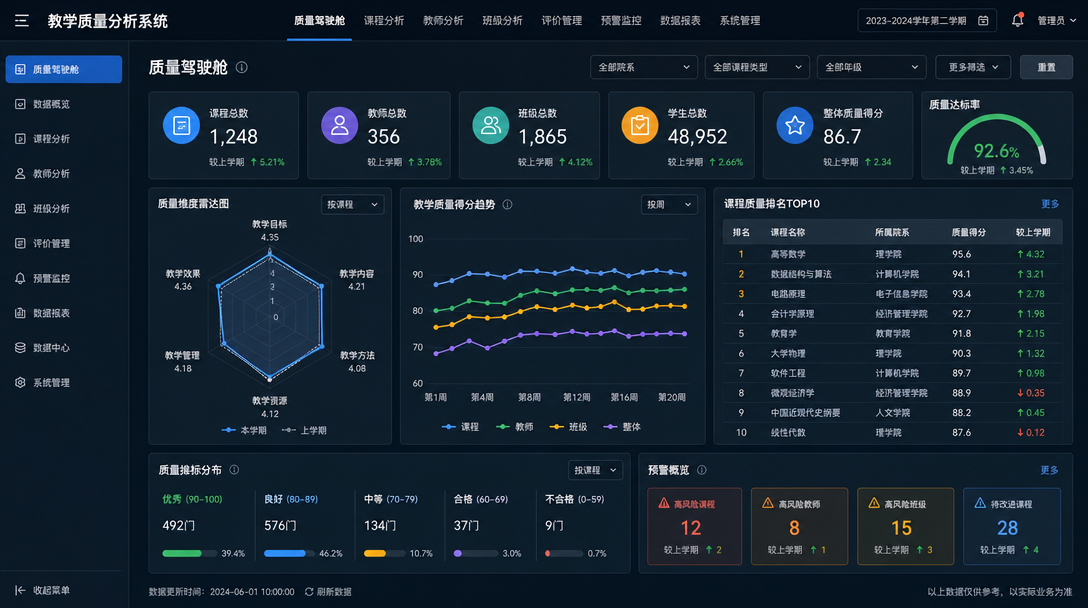The width and height of the screenshot is (1088, 608).
Task: Click the info icon beside 预警概览
Action: (702, 470)
